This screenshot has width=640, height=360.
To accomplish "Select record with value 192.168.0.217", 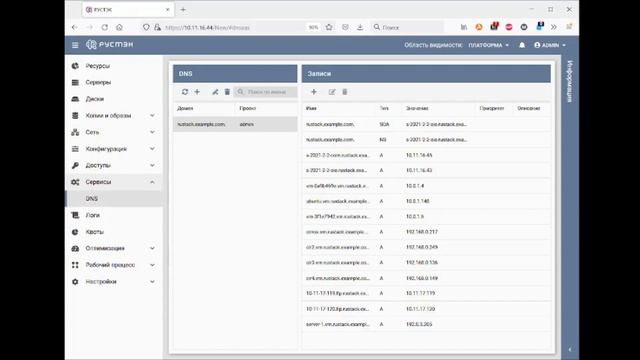I will (x=426, y=232).
